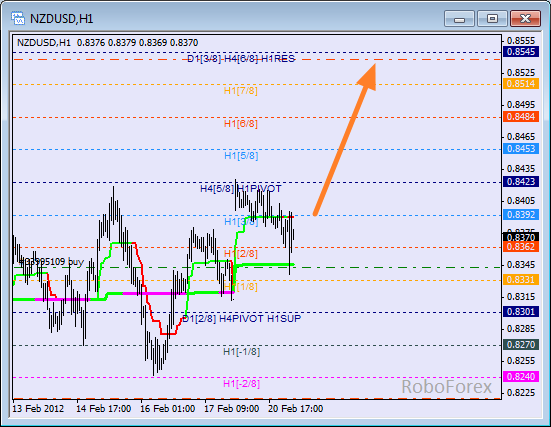The height and width of the screenshot is (427, 551).
Task: Select the 14 Feb 17:00 time marker
Action: (x=104, y=409)
